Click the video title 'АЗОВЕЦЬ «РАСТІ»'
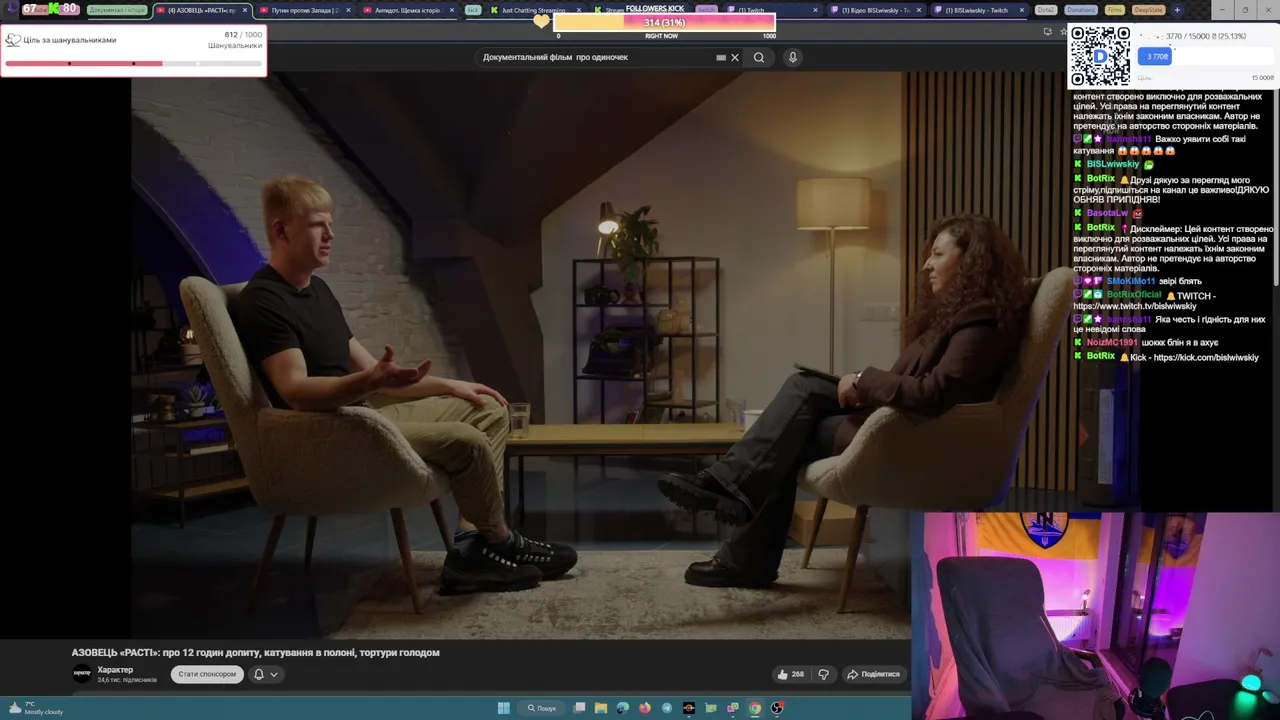 tap(255, 652)
